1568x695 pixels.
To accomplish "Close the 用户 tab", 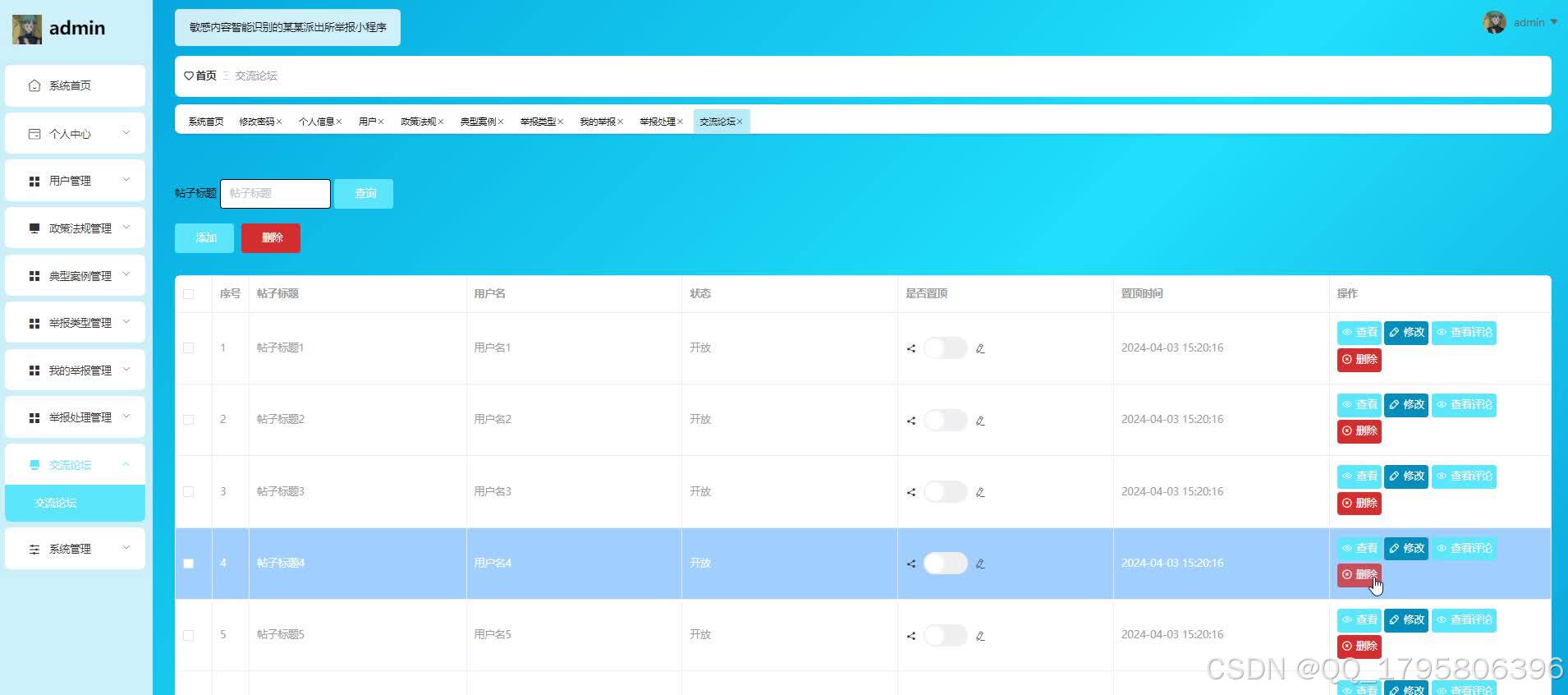I will [x=381, y=122].
